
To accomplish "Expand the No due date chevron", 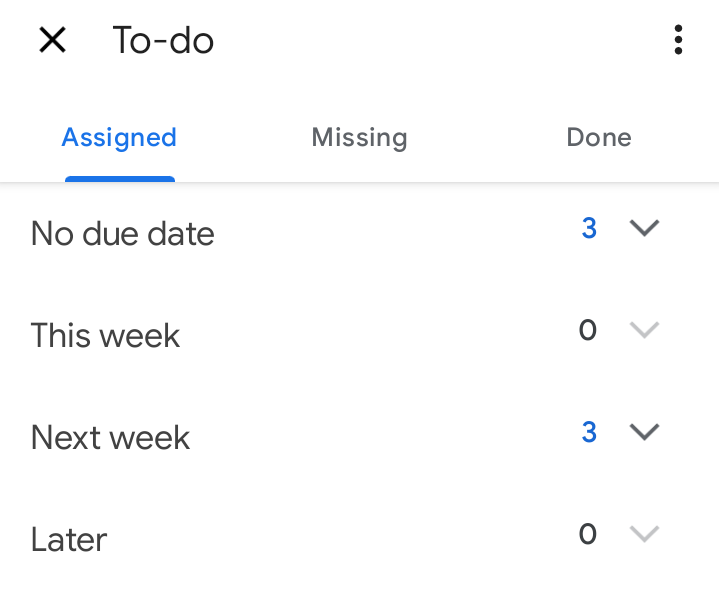I will tap(644, 228).
